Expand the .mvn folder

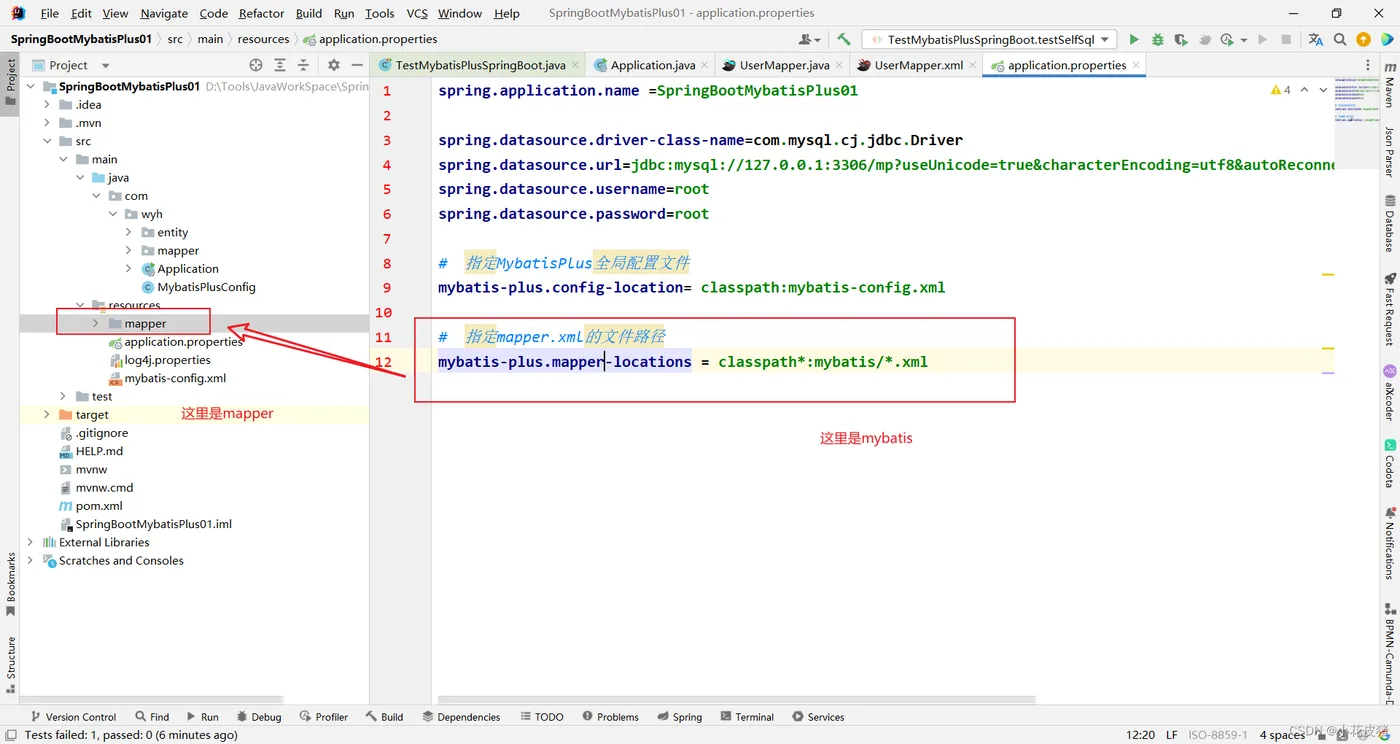47,123
